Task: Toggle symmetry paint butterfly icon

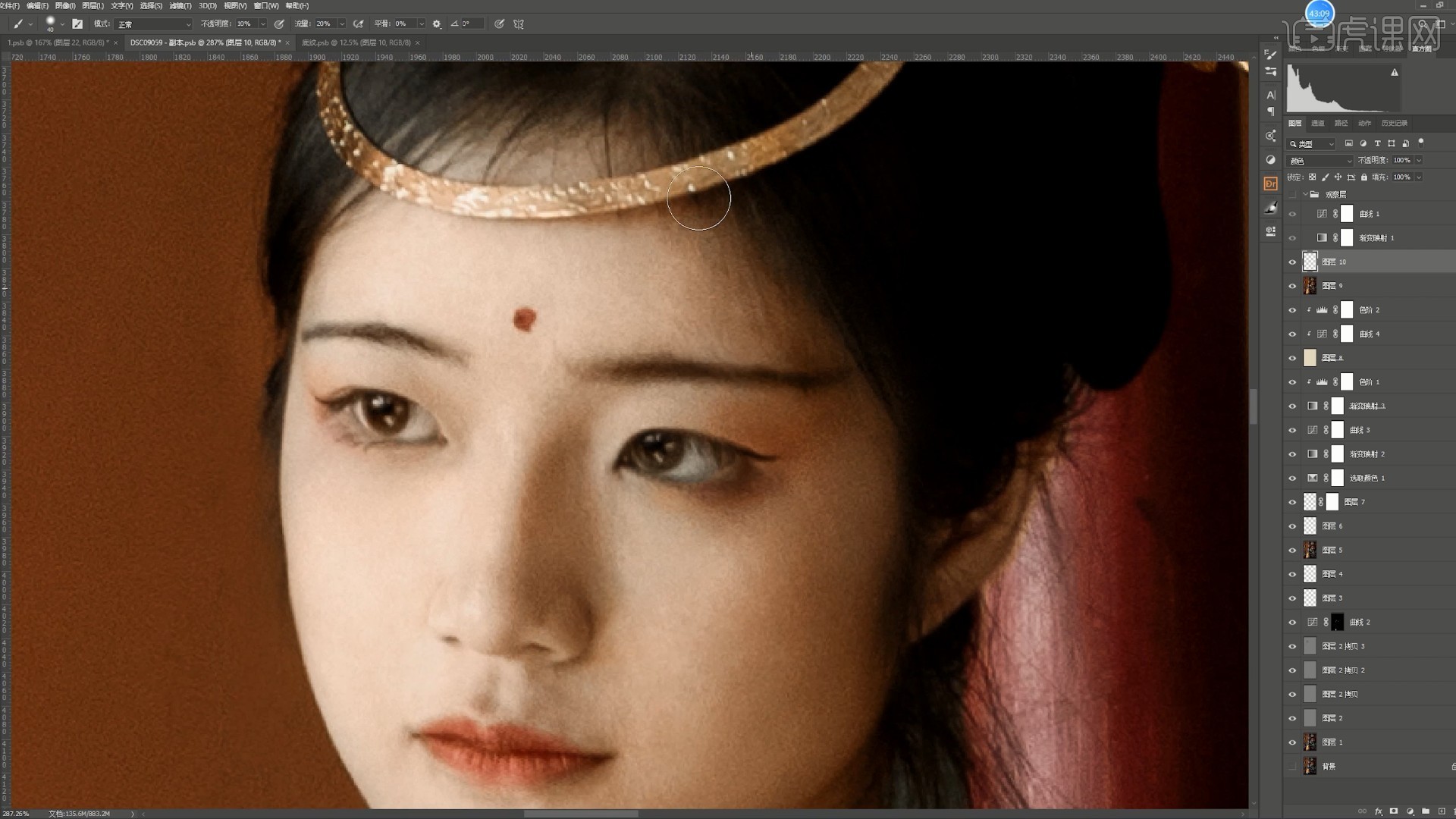Action: pos(519,24)
